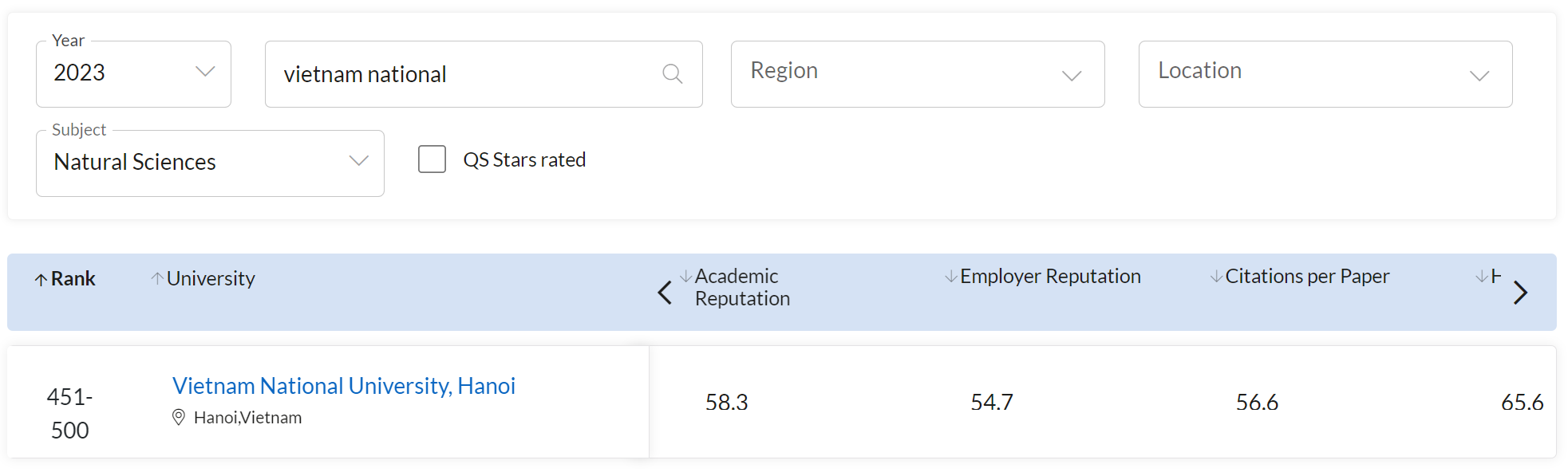Click the Citations per Paper header
1568x472 pixels.
[1307, 277]
